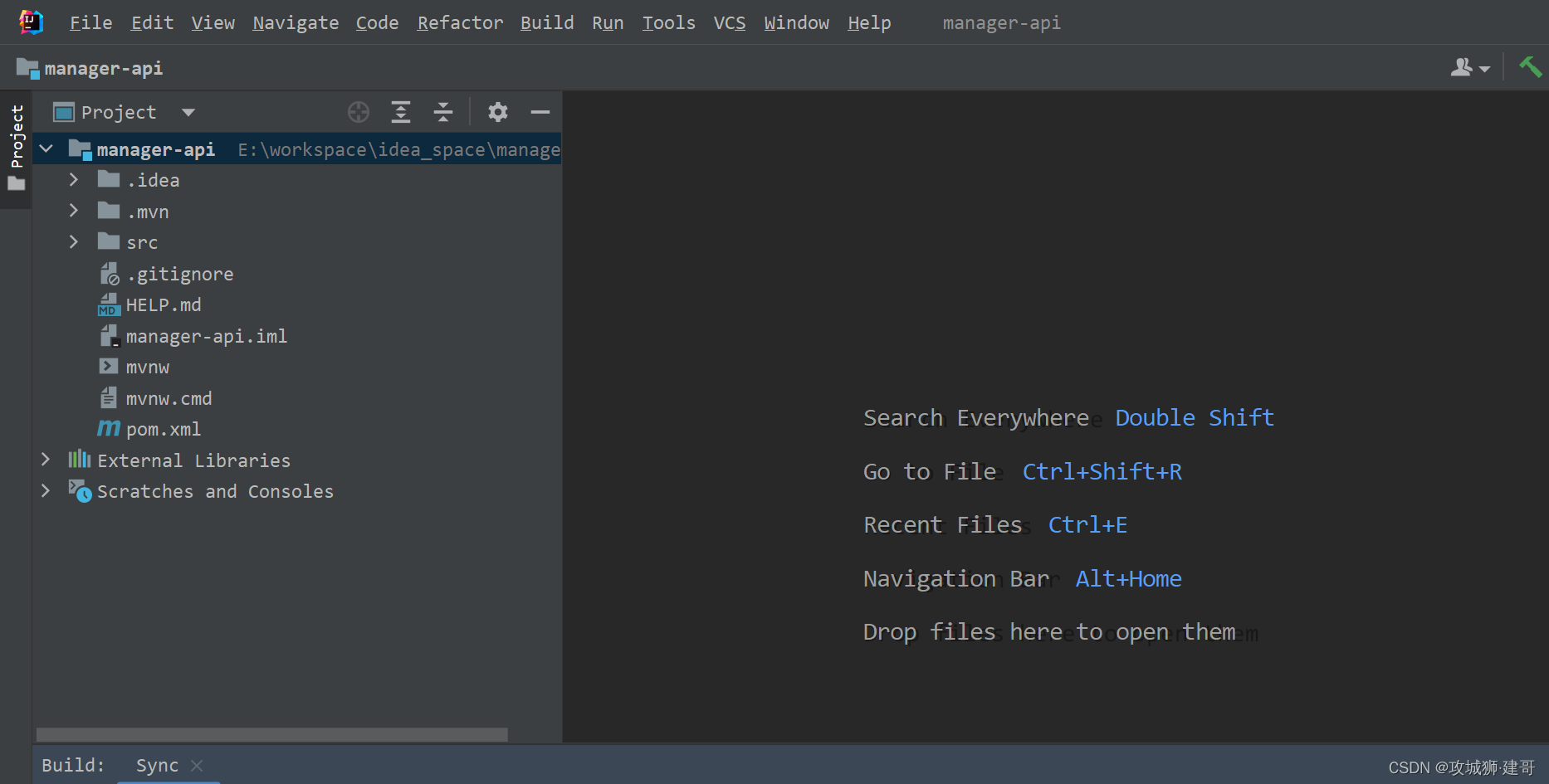Click the .gitignore file icon
Screen dimensions: 1549x784
[110, 274]
